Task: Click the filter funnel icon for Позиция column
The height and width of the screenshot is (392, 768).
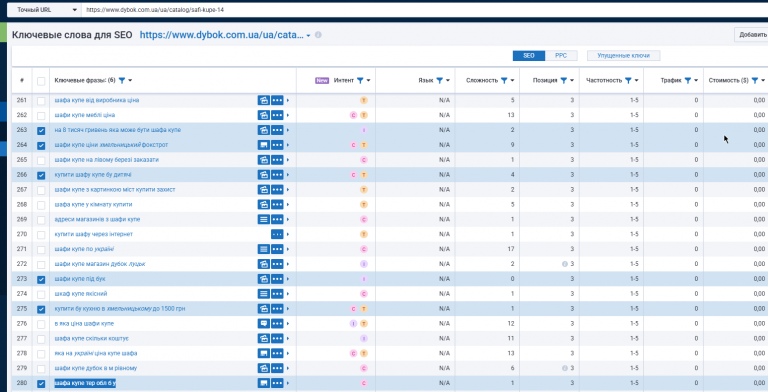Action: [x=564, y=80]
